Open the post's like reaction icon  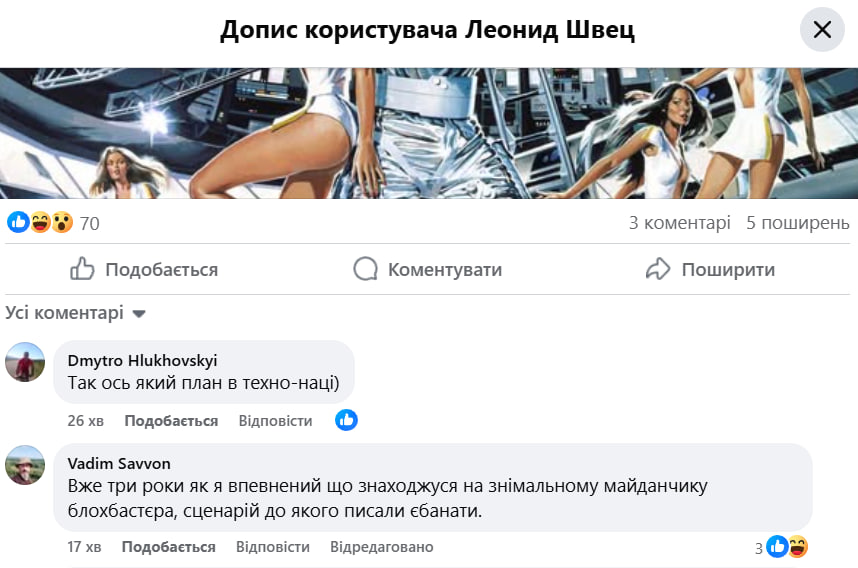coord(18,222)
